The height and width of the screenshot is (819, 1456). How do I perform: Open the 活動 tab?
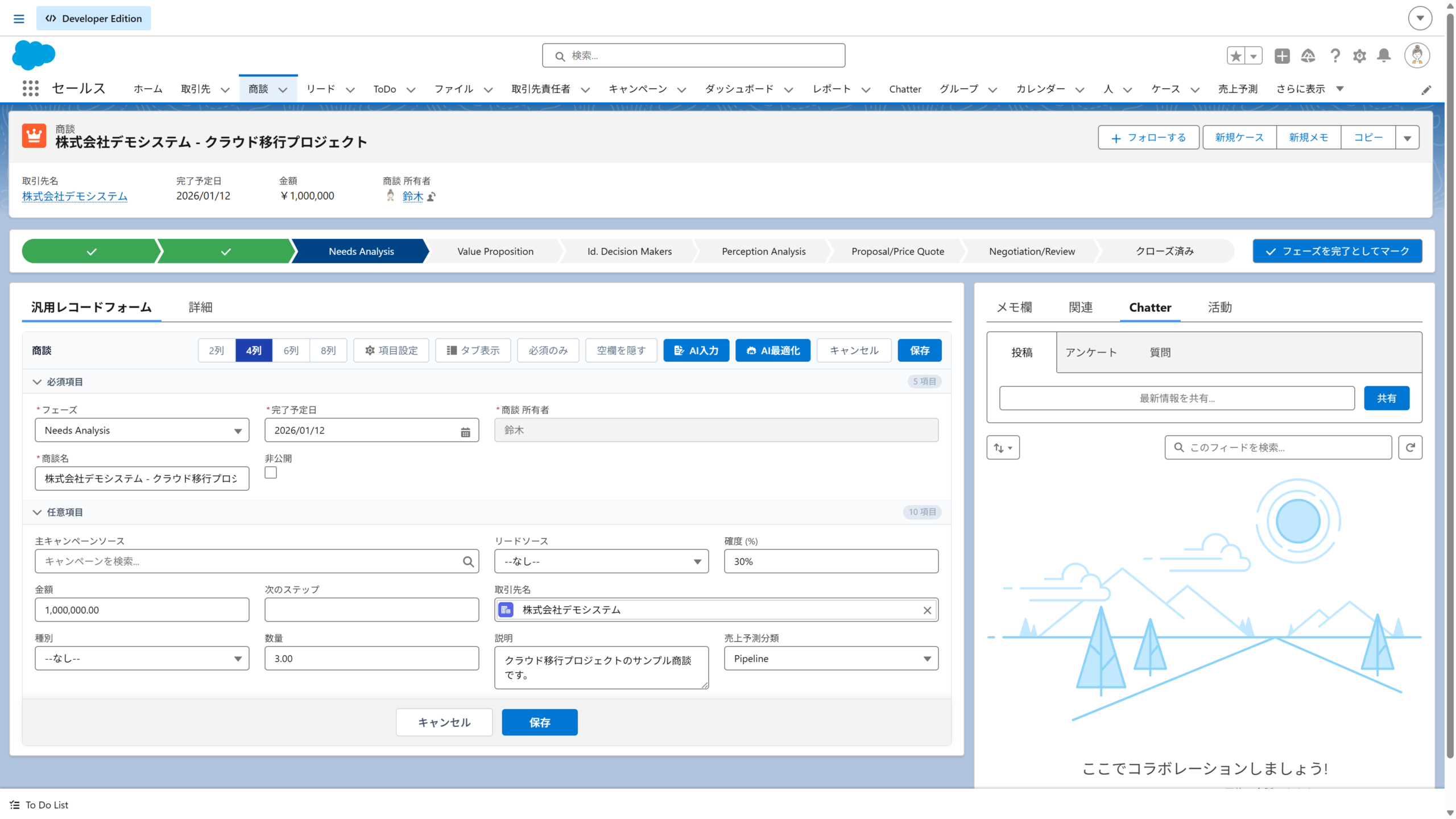pos(1219,307)
